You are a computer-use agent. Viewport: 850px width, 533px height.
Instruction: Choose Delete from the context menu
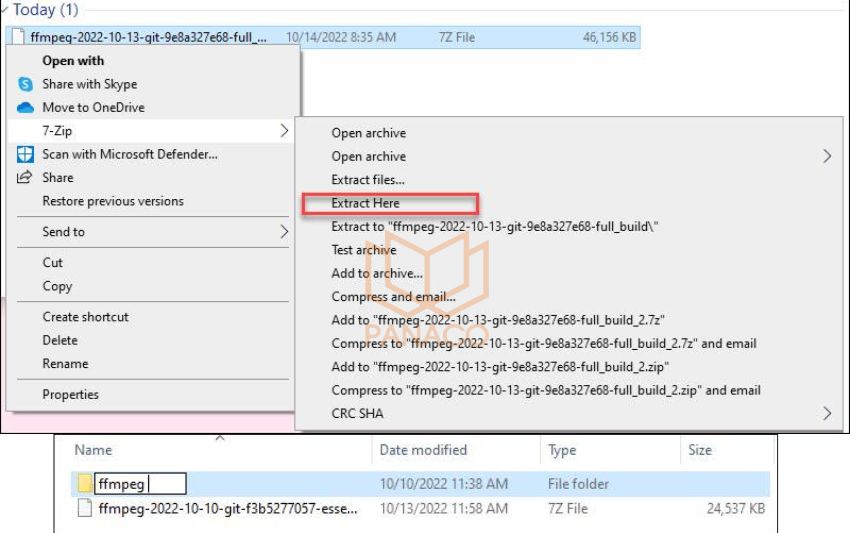(60, 340)
